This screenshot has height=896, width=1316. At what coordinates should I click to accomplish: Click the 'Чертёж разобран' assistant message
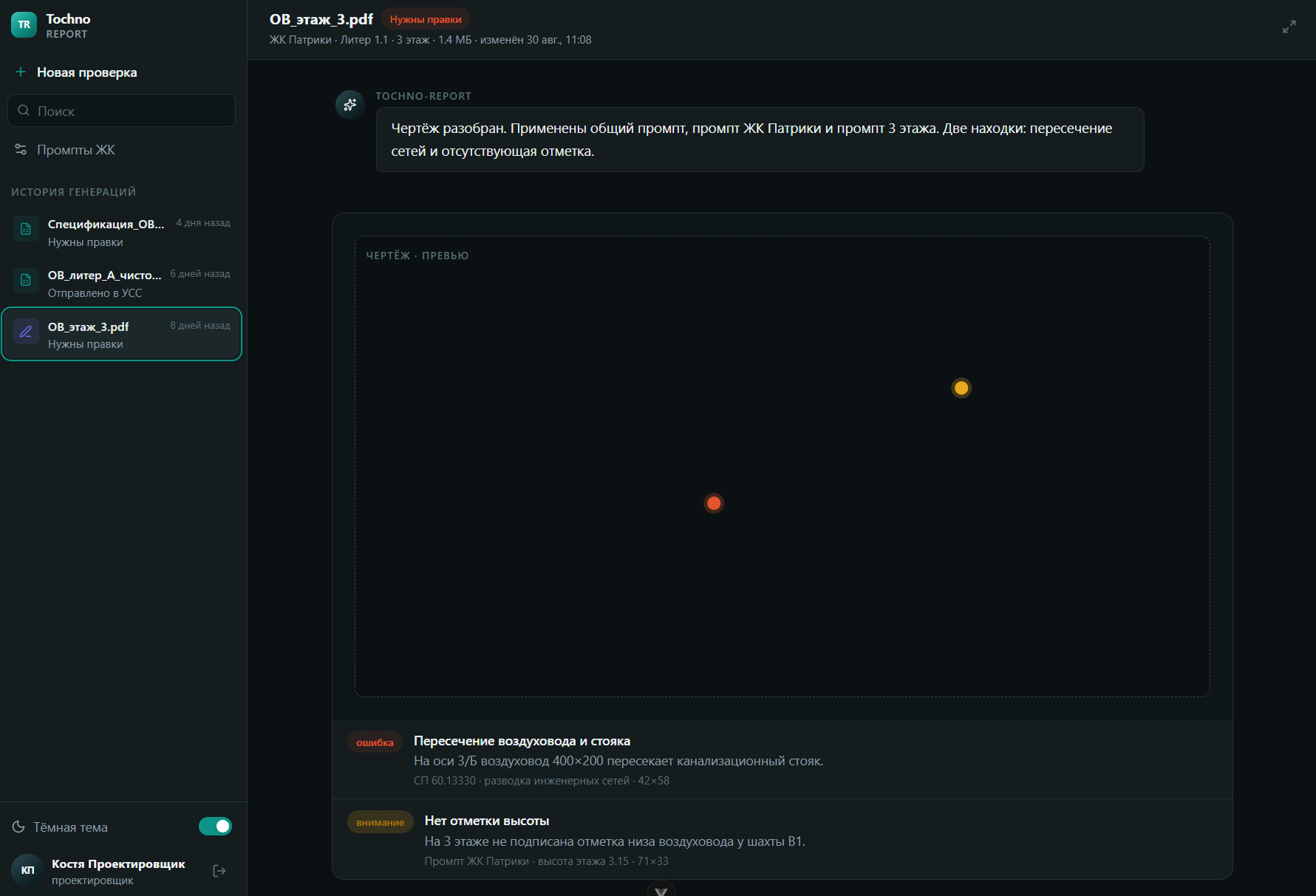(x=760, y=140)
